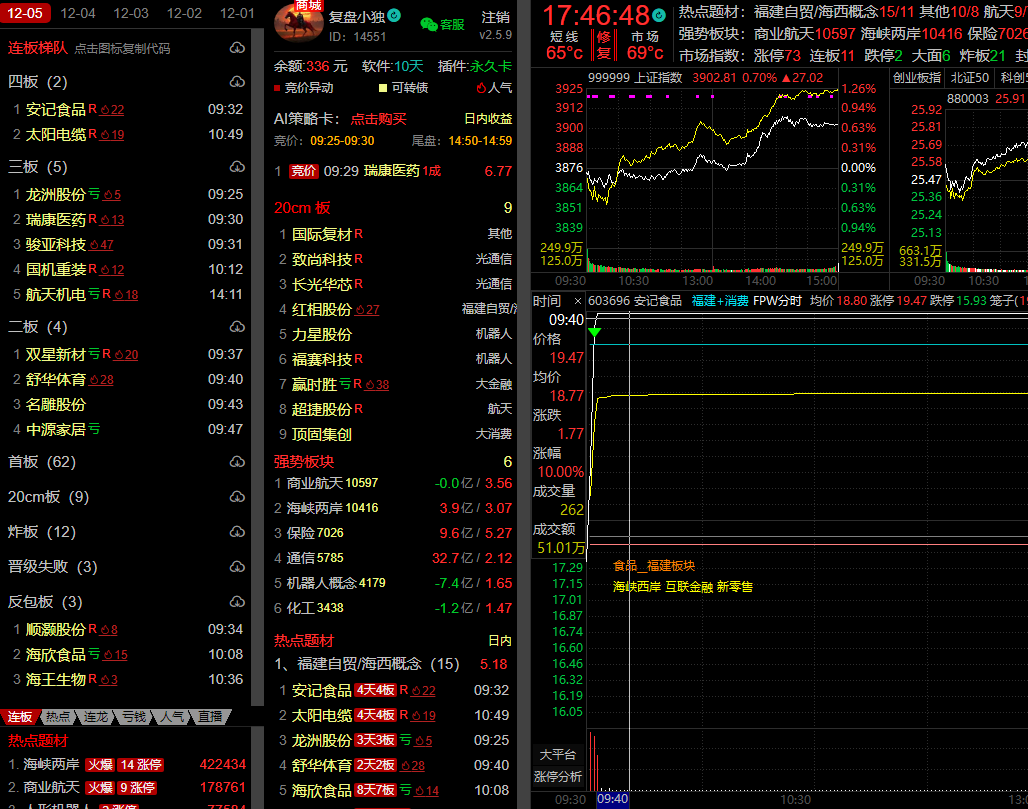The width and height of the screenshot is (1028, 809).
Task: Click the green triangle marker on intraday chart
Action: point(595,332)
